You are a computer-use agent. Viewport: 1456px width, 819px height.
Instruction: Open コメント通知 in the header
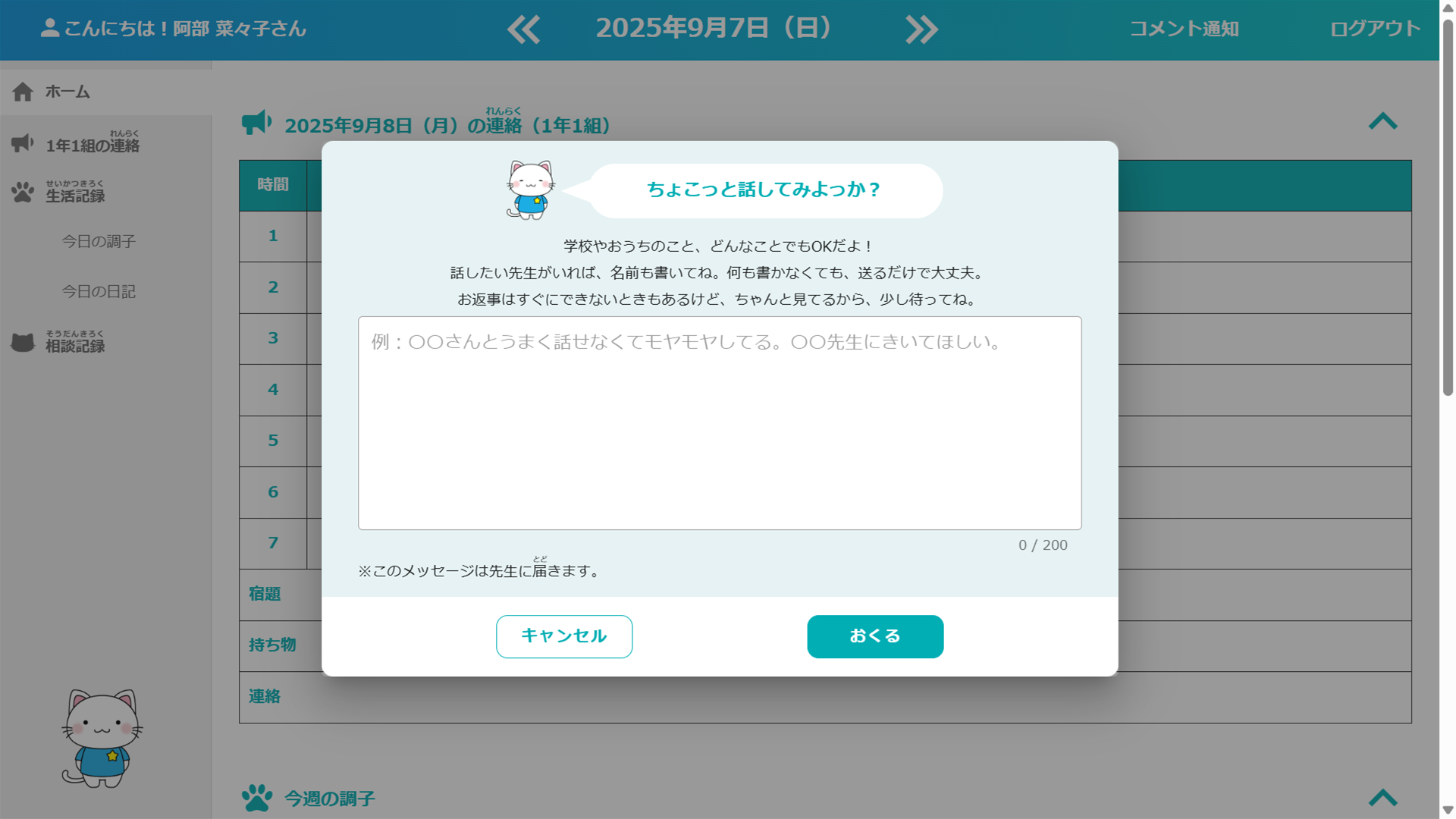click(x=1183, y=29)
